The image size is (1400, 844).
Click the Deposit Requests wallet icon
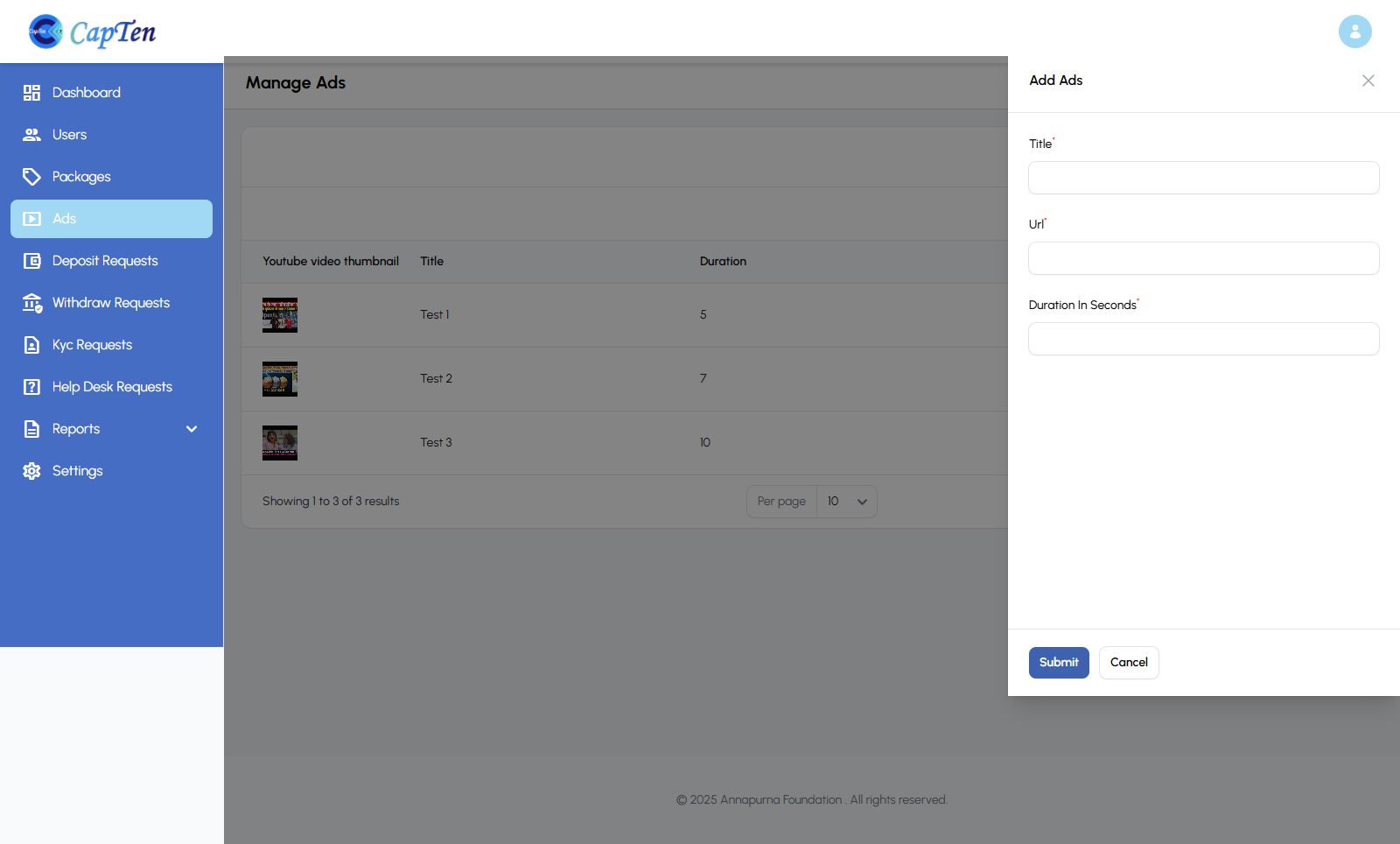coord(31,261)
